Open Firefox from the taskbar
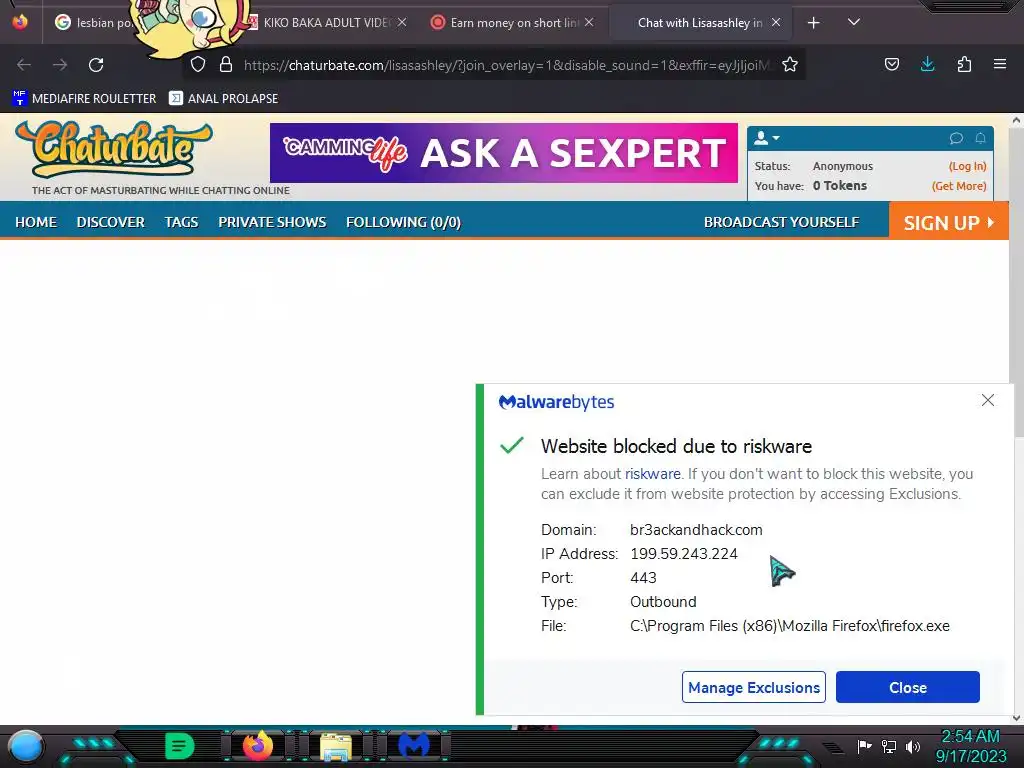This screenshot has height=768, width=1024. pos(257,746)
